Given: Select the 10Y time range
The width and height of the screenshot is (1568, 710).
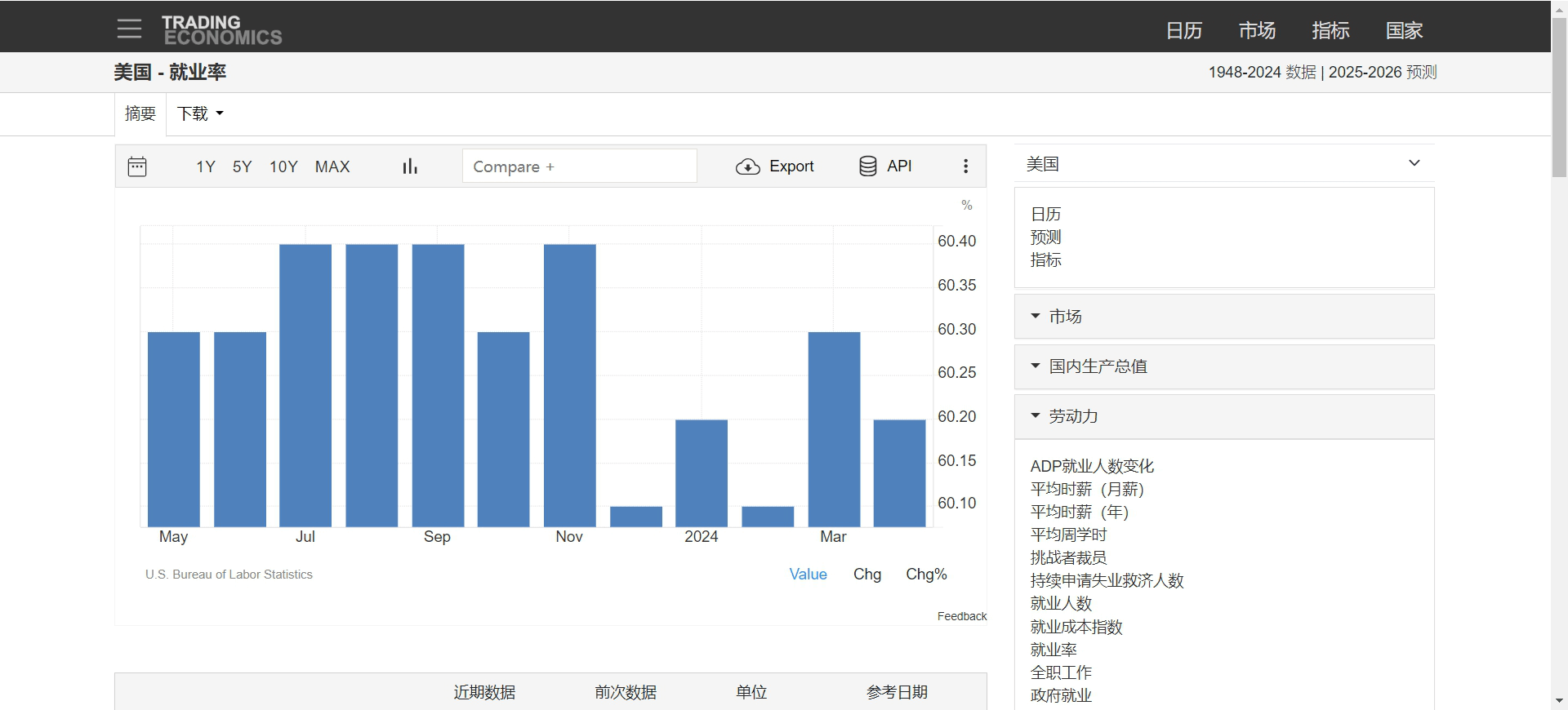Looking at the screenshot, I should tap(283, 166).
